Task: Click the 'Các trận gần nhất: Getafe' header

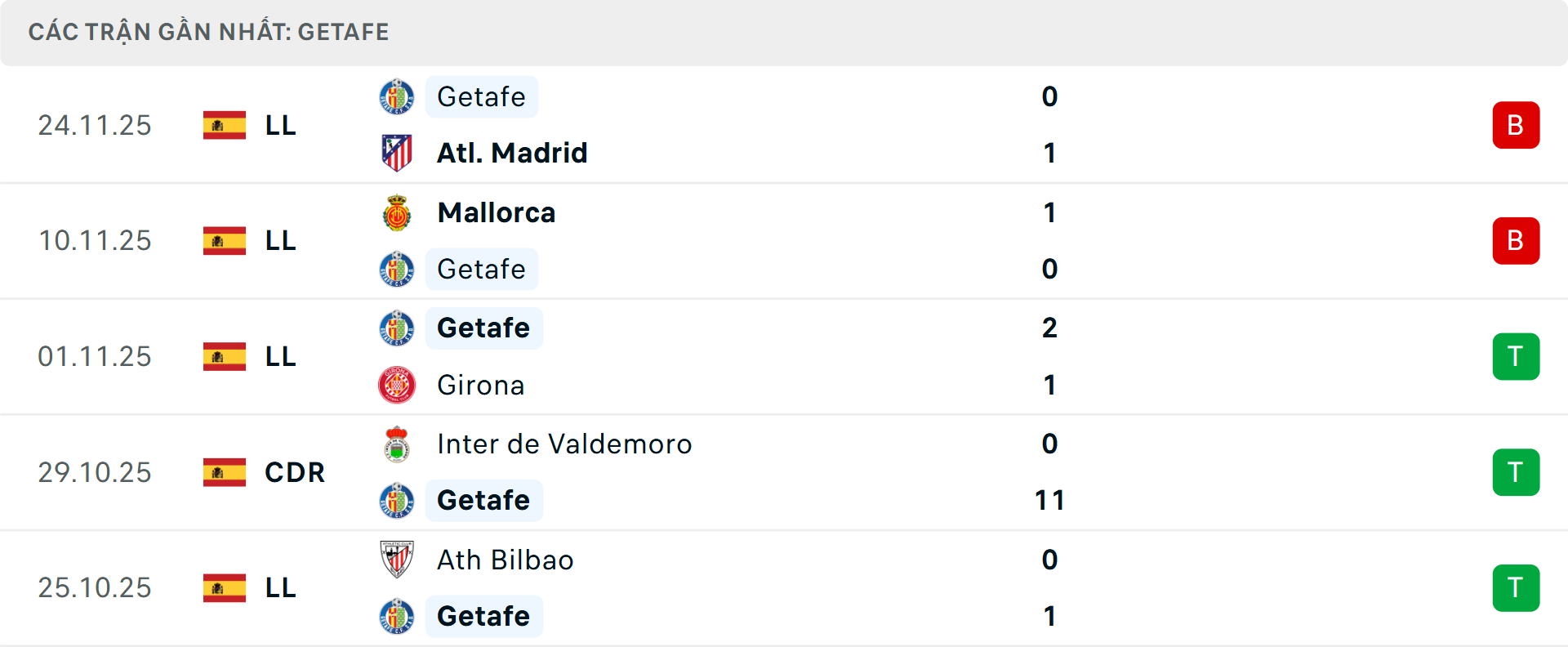Action: (209, 32)
